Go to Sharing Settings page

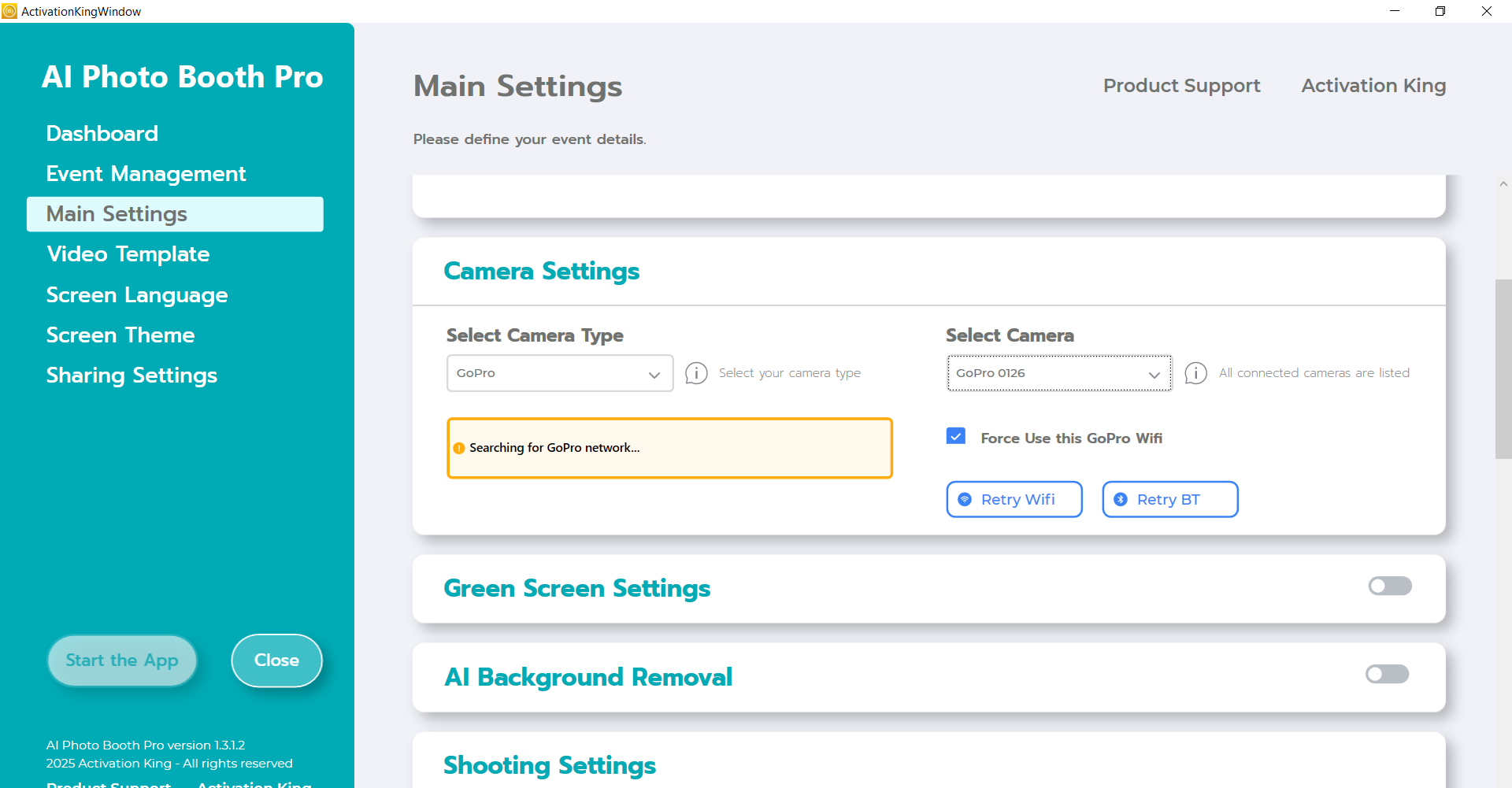coord(132,376)
